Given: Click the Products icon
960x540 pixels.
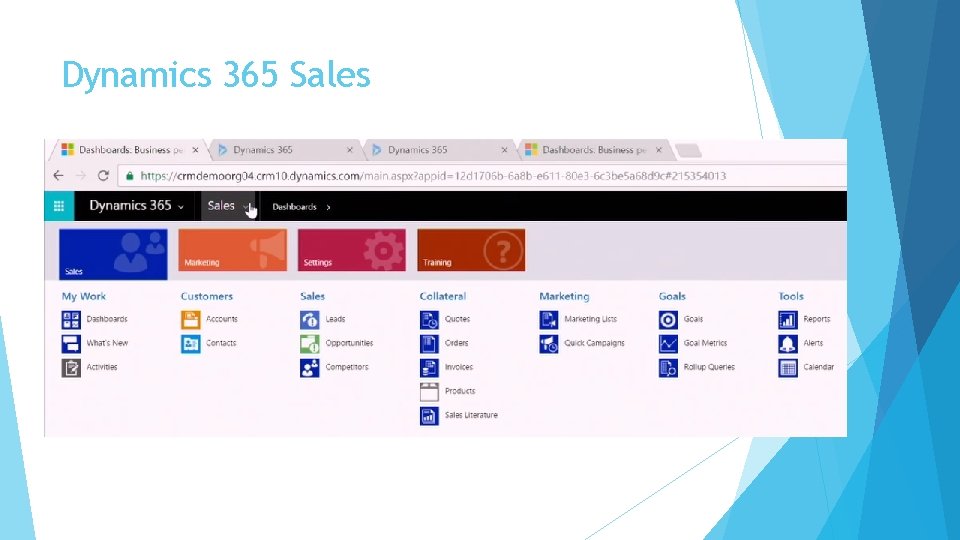Looking at the screenshot, I should click(x=429, y=391).
